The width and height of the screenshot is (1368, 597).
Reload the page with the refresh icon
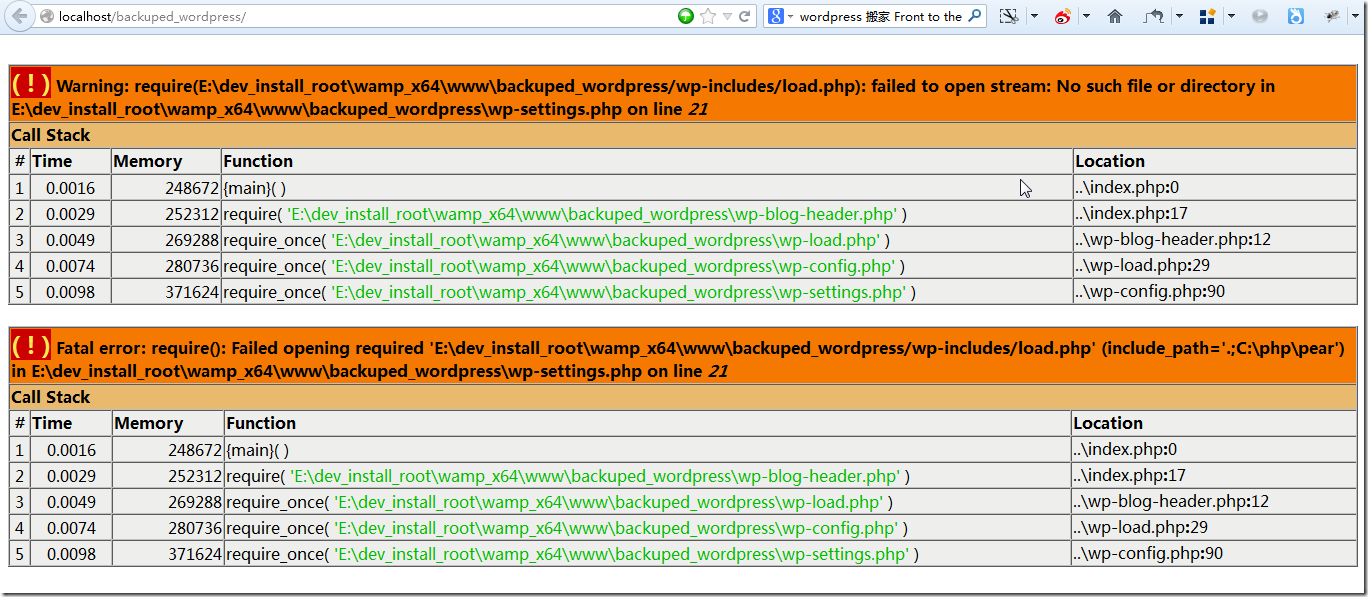pos(745,16)
